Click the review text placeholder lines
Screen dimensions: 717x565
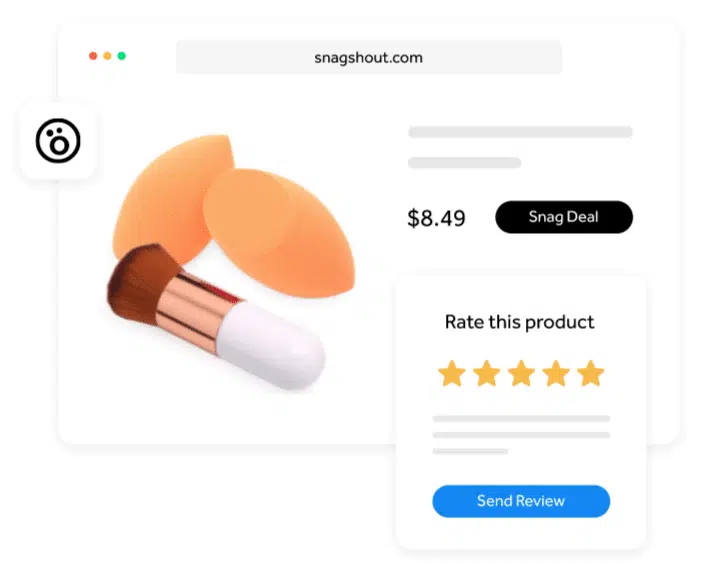click(x=521, y=435)
